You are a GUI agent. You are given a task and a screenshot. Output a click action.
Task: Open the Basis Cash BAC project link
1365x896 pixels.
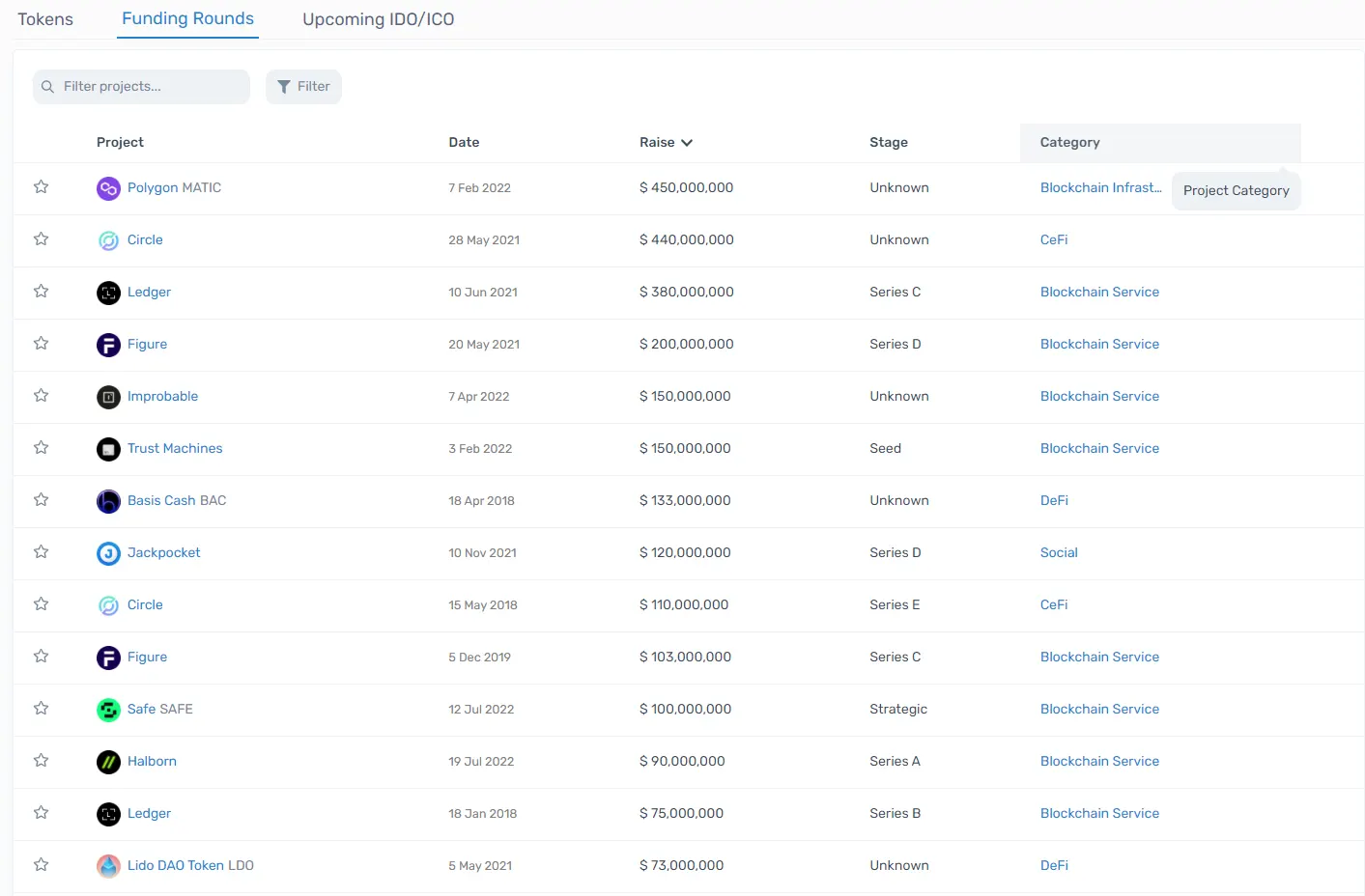177,501
